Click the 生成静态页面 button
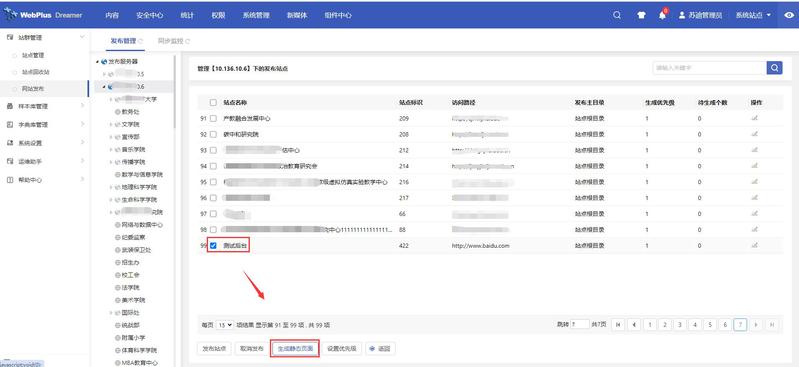The height and width of the screenshot is (367, 799). click(295, 349)
